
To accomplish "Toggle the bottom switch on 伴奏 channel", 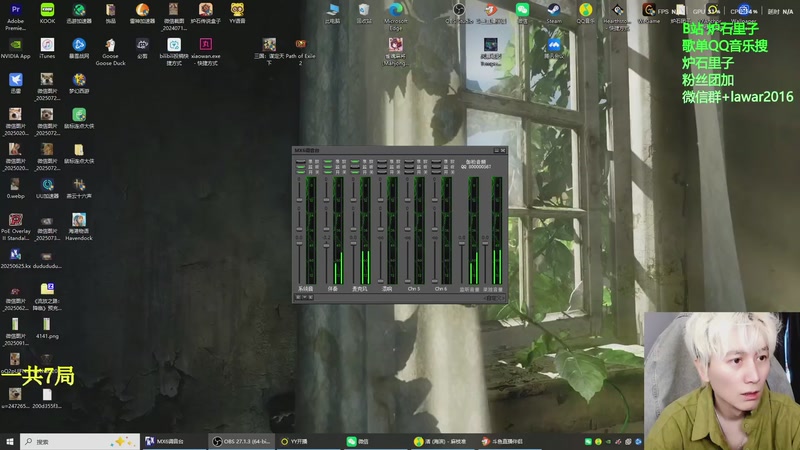I will coord(328,172).
